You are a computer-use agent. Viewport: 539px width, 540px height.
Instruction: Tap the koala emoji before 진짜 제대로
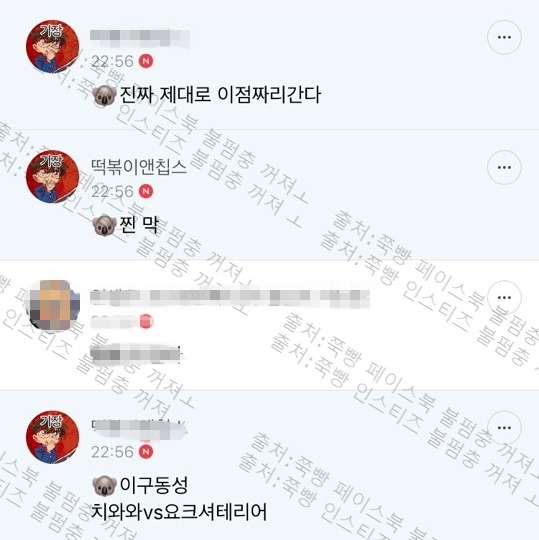tap(104, 96)
